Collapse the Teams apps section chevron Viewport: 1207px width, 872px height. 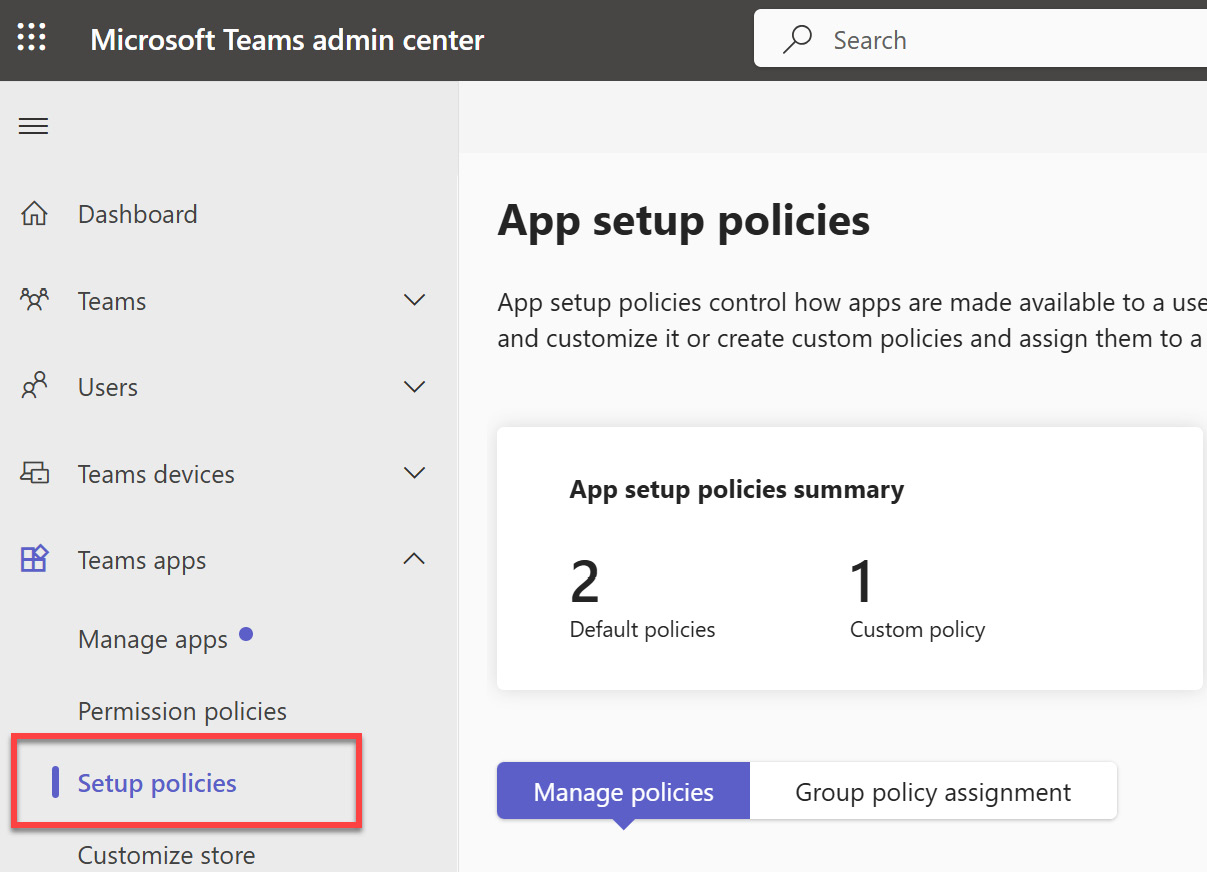pyautogui.click(x=414, y=559)
